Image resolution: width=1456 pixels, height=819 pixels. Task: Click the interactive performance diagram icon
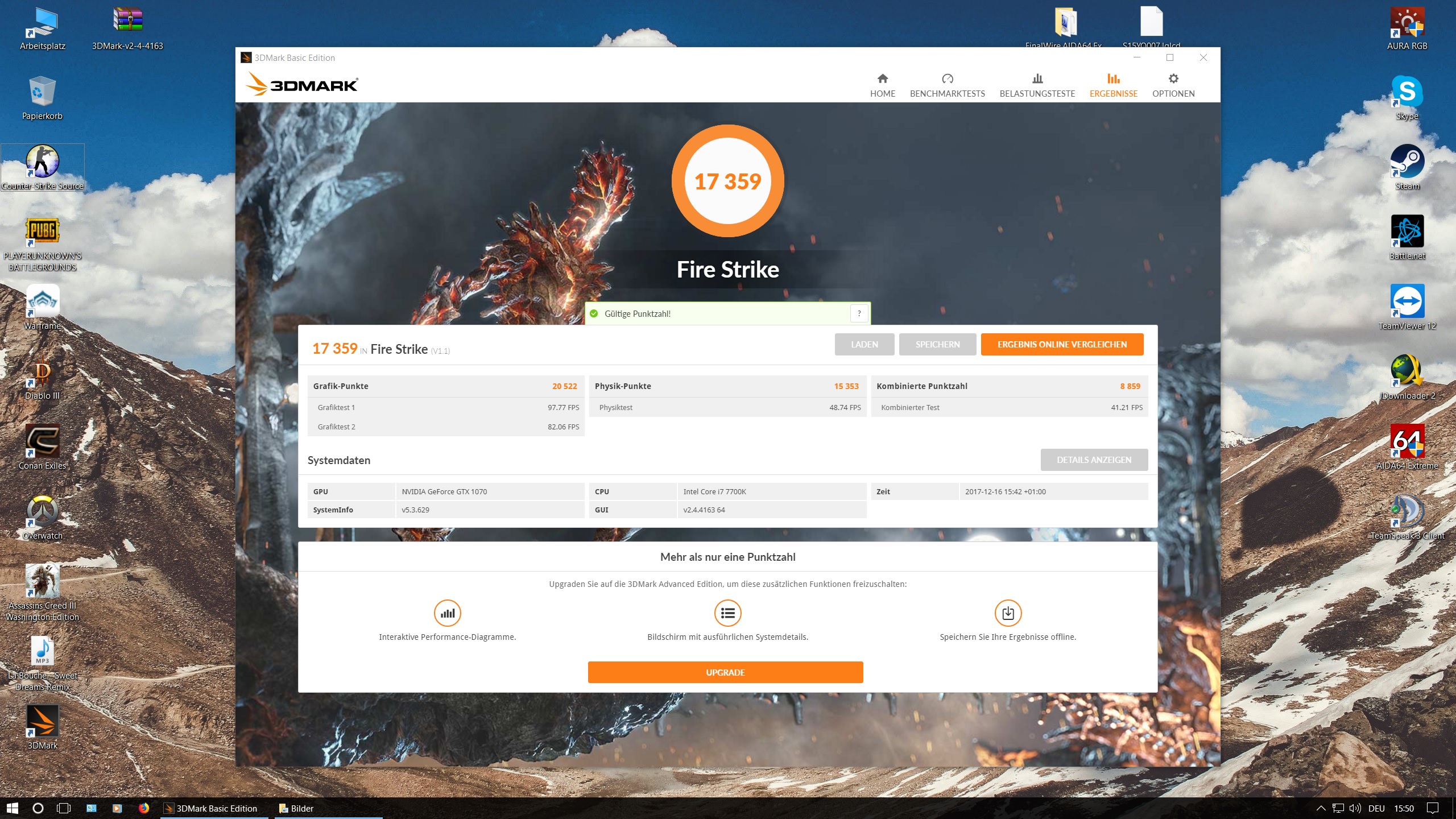(x=447, y=613)
